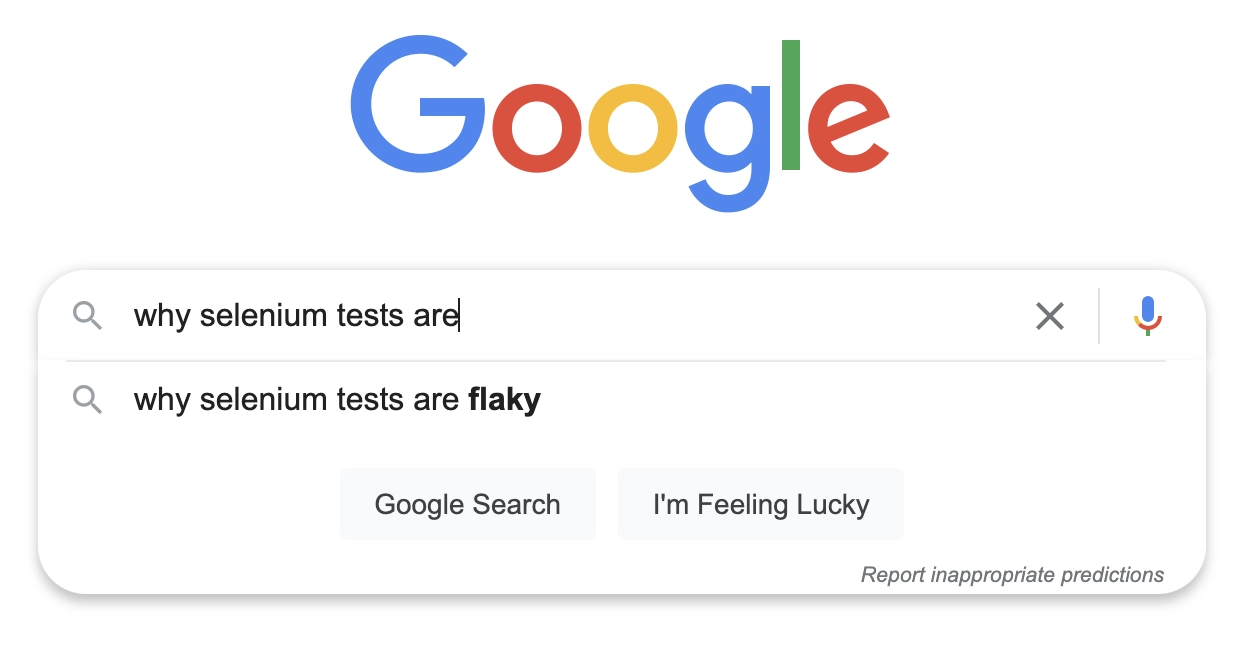Click the bold word "flaky" in the suggestion
Image resolution: width=1250 pixels, height=666 pixels.
pos(504,400)
